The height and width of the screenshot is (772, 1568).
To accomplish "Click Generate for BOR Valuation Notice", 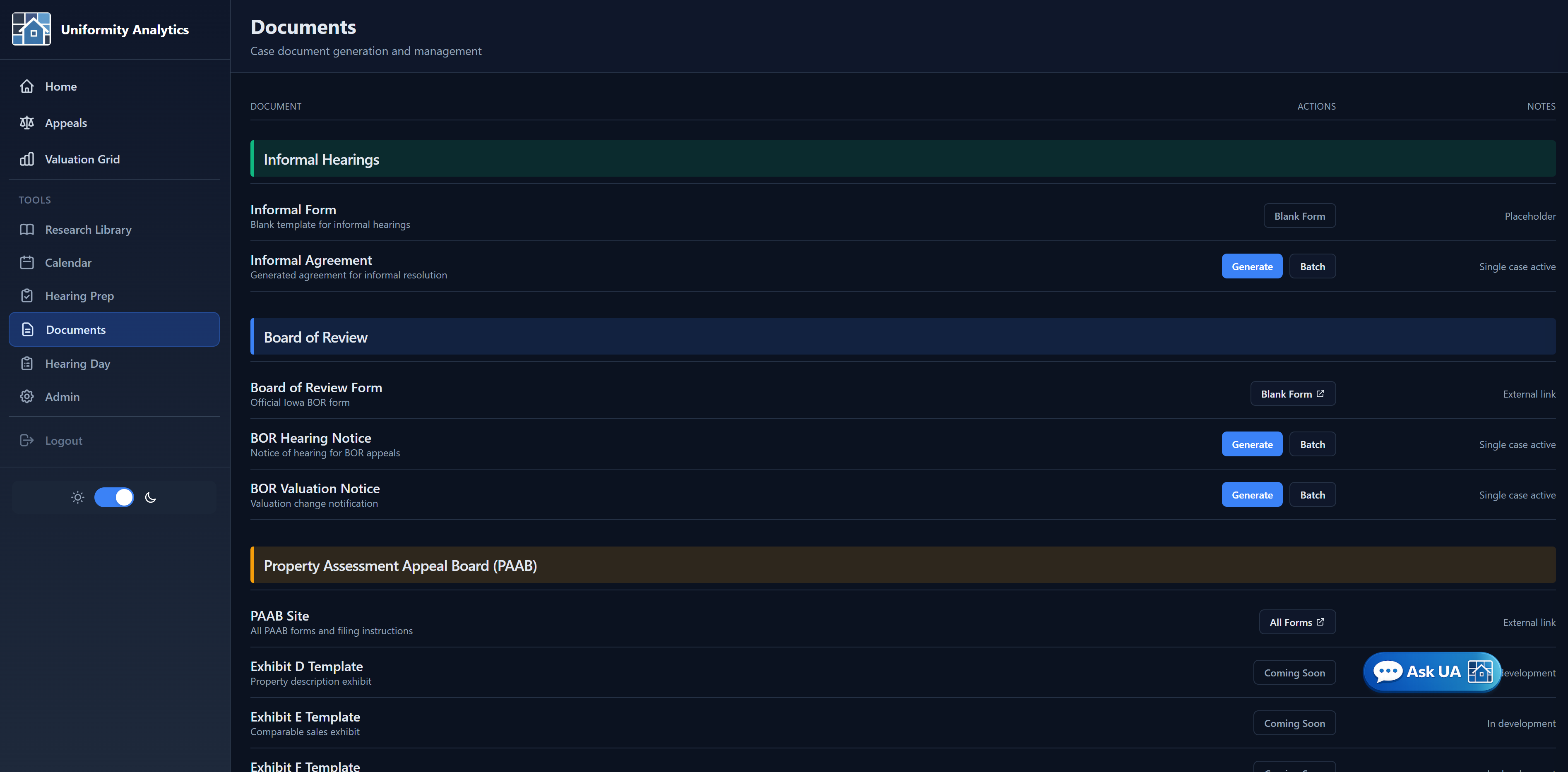I will pos(1251,495).
